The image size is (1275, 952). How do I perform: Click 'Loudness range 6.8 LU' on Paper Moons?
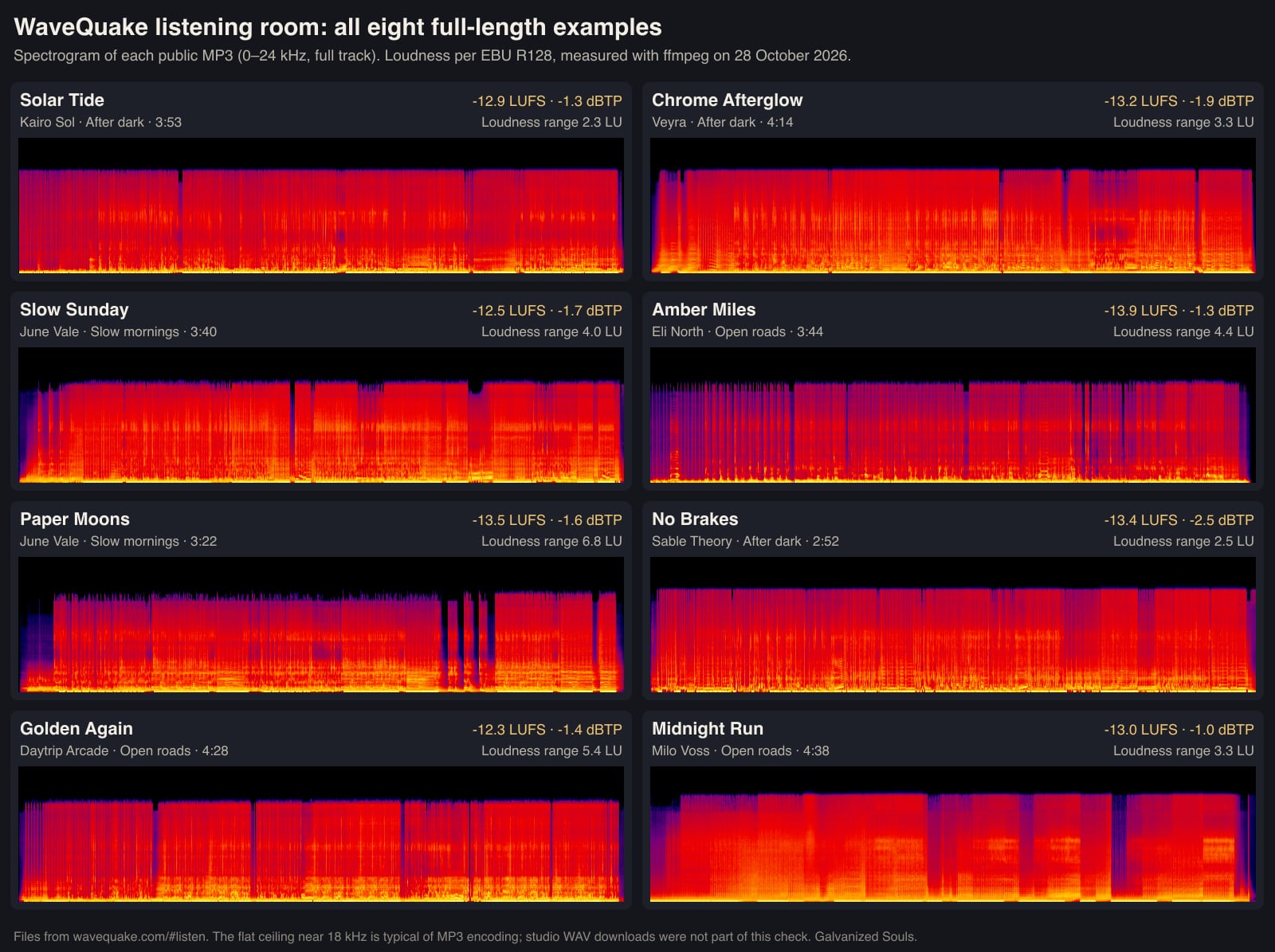pyautogui.click(x=551, y=542)
